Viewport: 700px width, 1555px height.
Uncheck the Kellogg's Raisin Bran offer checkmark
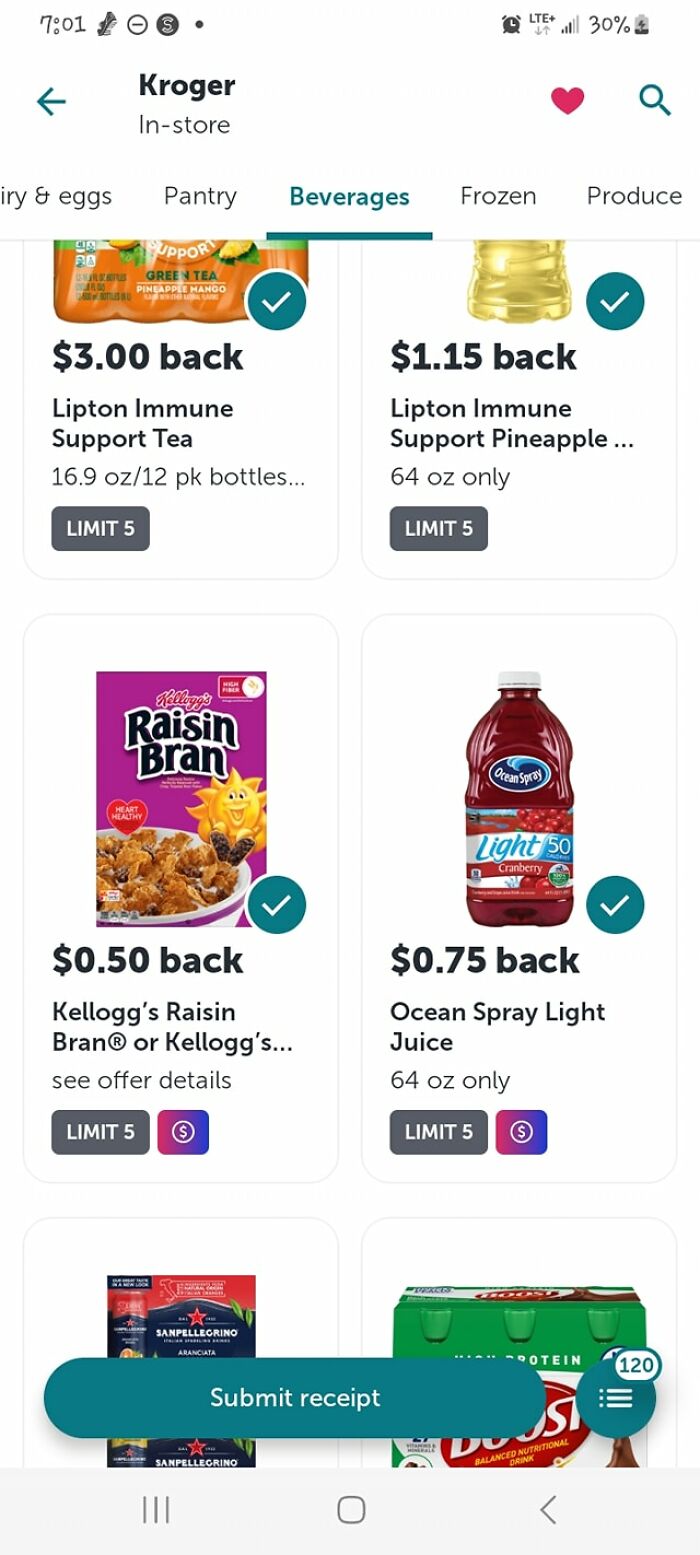pos(277,903)
